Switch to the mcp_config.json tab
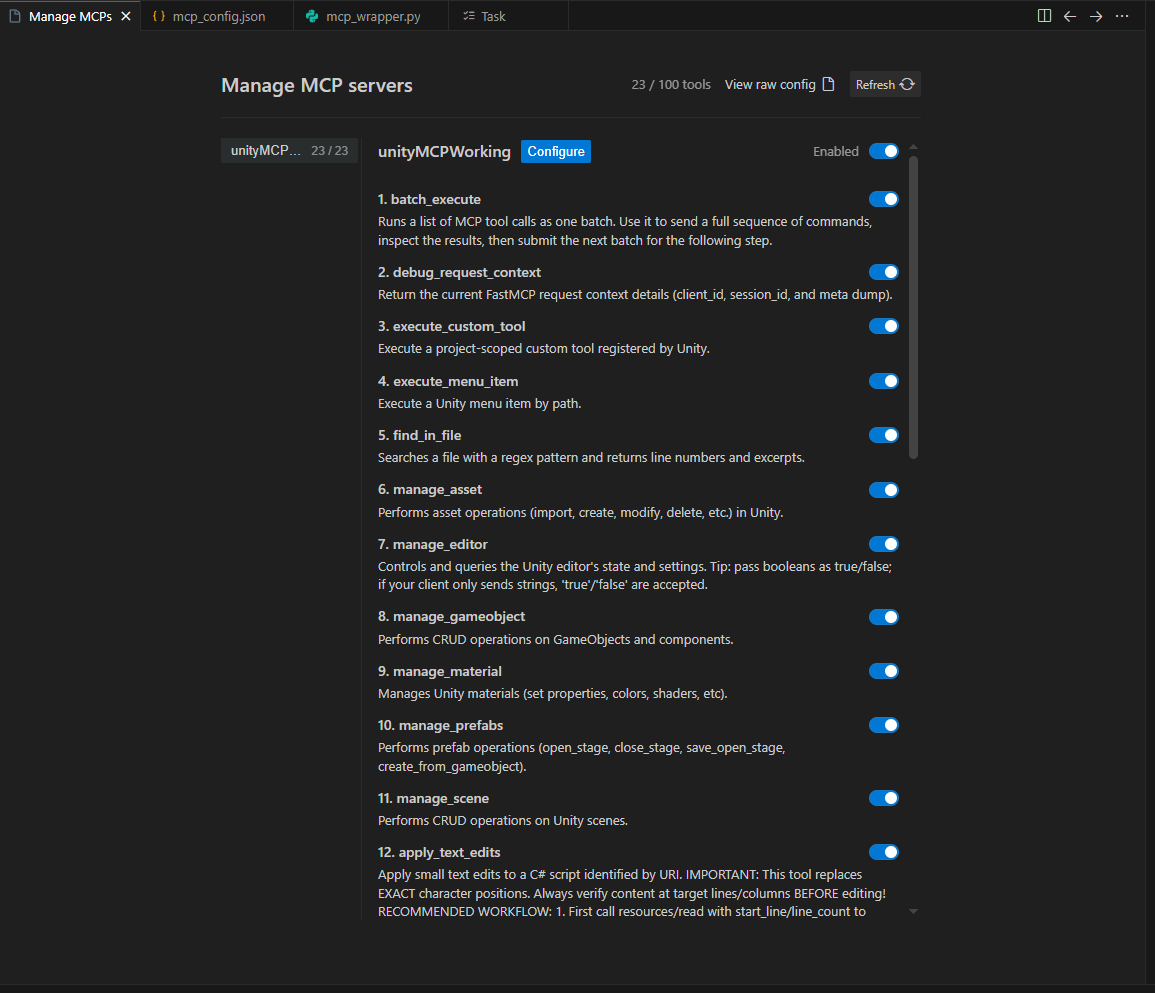The width and height of the screenshot is (1155, 993). tap(217, 16)
